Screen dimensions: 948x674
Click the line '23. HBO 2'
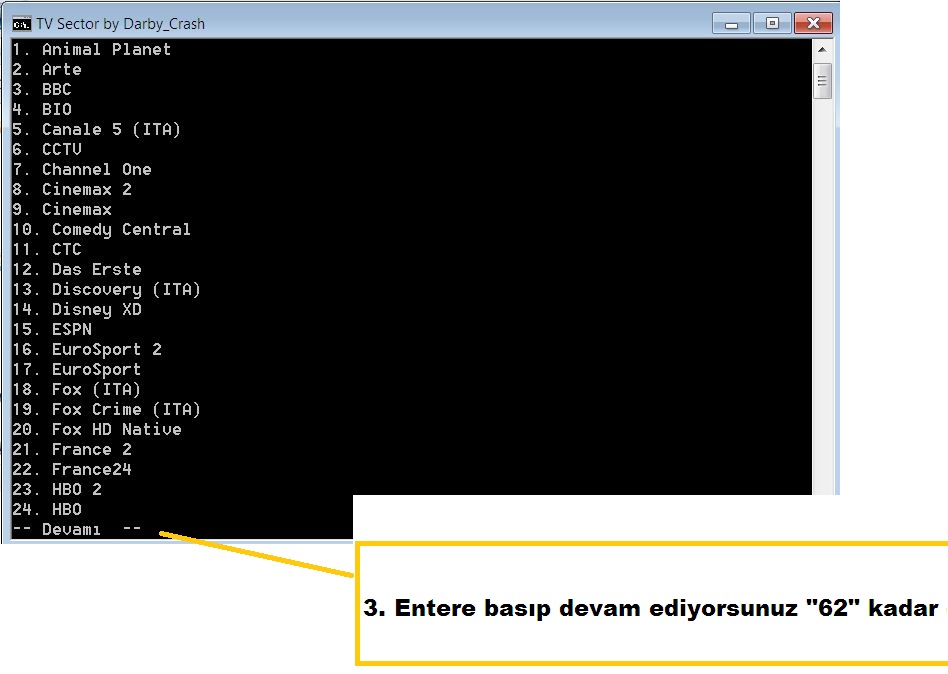tap(57, 489)
